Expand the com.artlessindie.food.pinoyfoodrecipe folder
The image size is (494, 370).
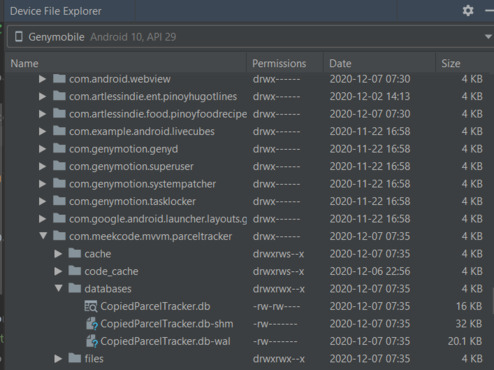(42, 114)
